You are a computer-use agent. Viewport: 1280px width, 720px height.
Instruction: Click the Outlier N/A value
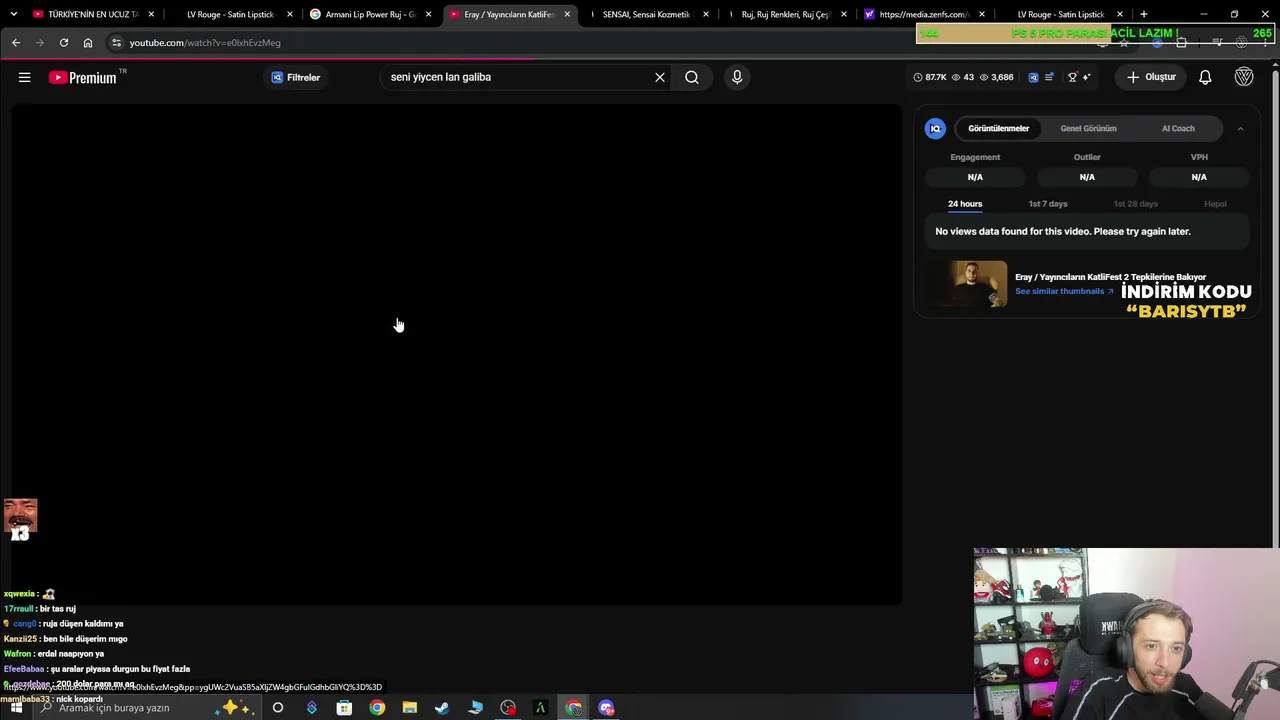[1087, 177]
